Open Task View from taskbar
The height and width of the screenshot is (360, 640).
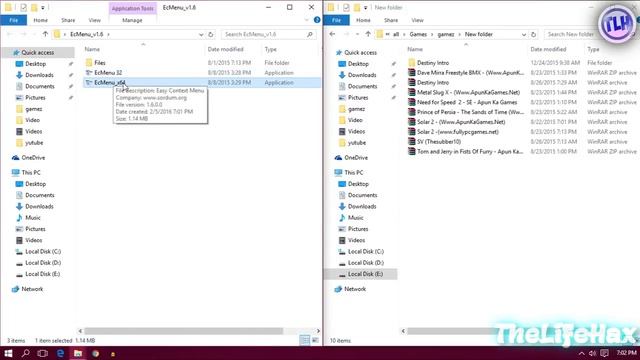click(42, 353)
